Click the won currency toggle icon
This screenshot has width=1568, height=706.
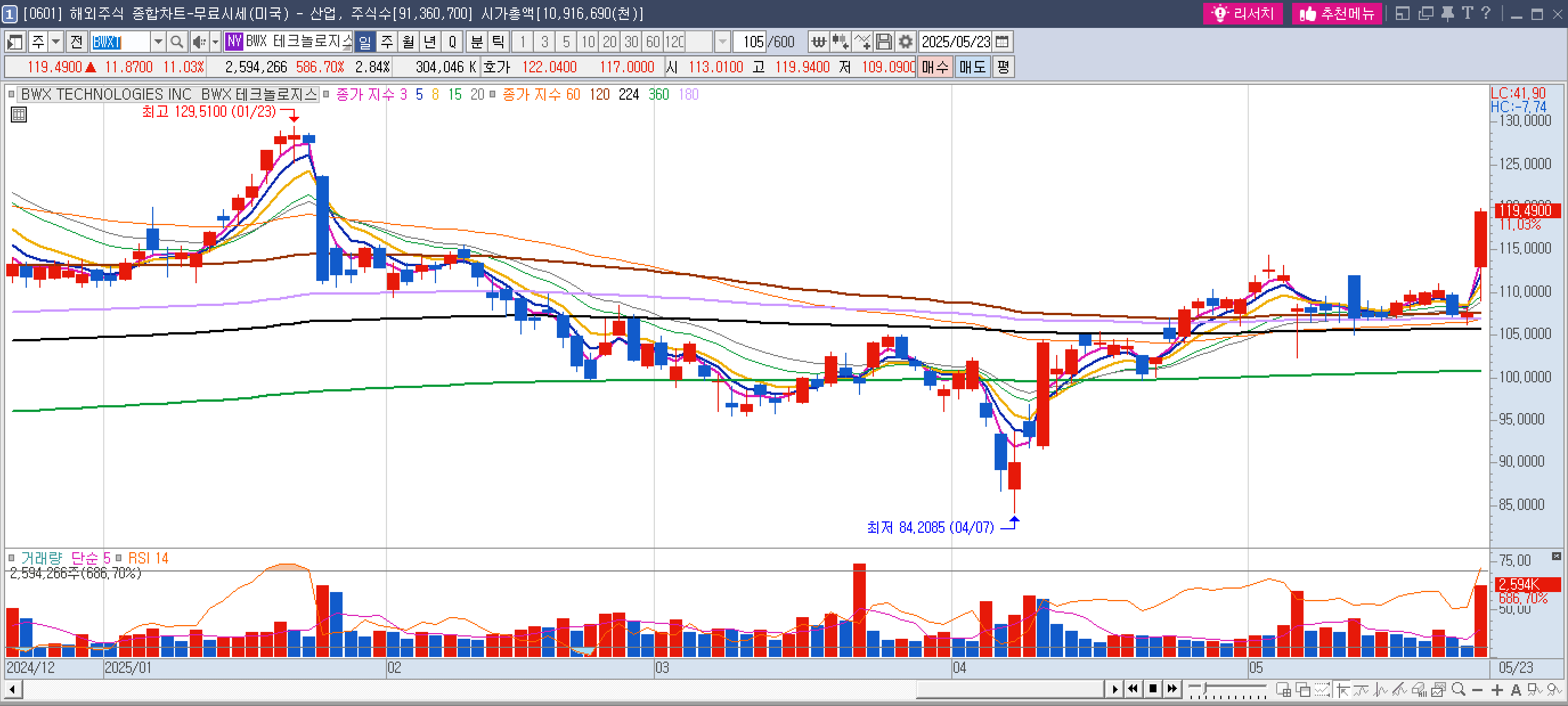[818, 42]
